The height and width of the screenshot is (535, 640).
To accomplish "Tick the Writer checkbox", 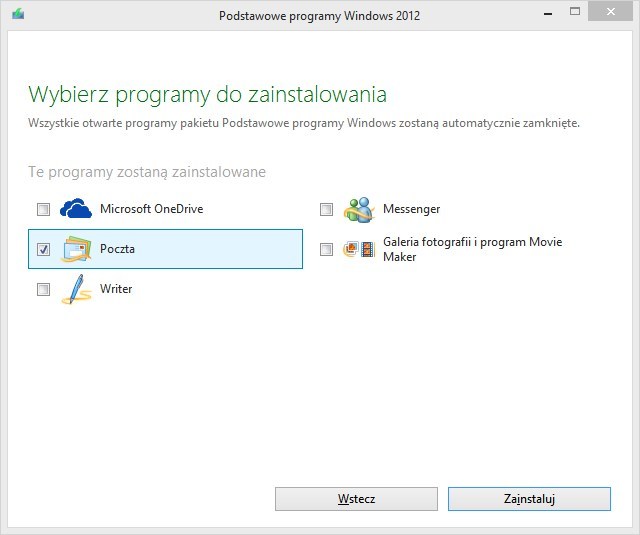I will [43, 289].
